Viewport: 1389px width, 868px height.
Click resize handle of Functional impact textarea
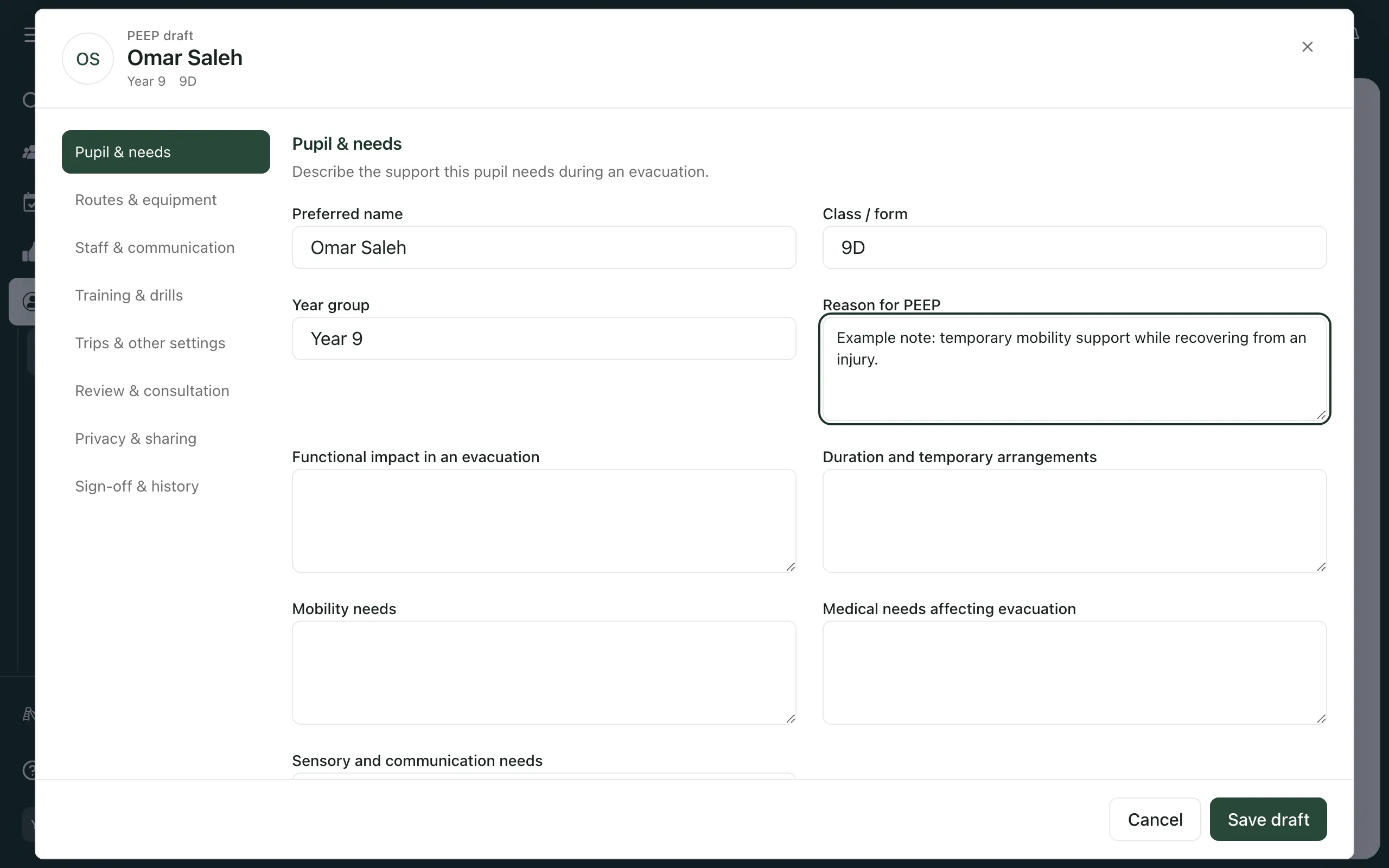point(791,566)
